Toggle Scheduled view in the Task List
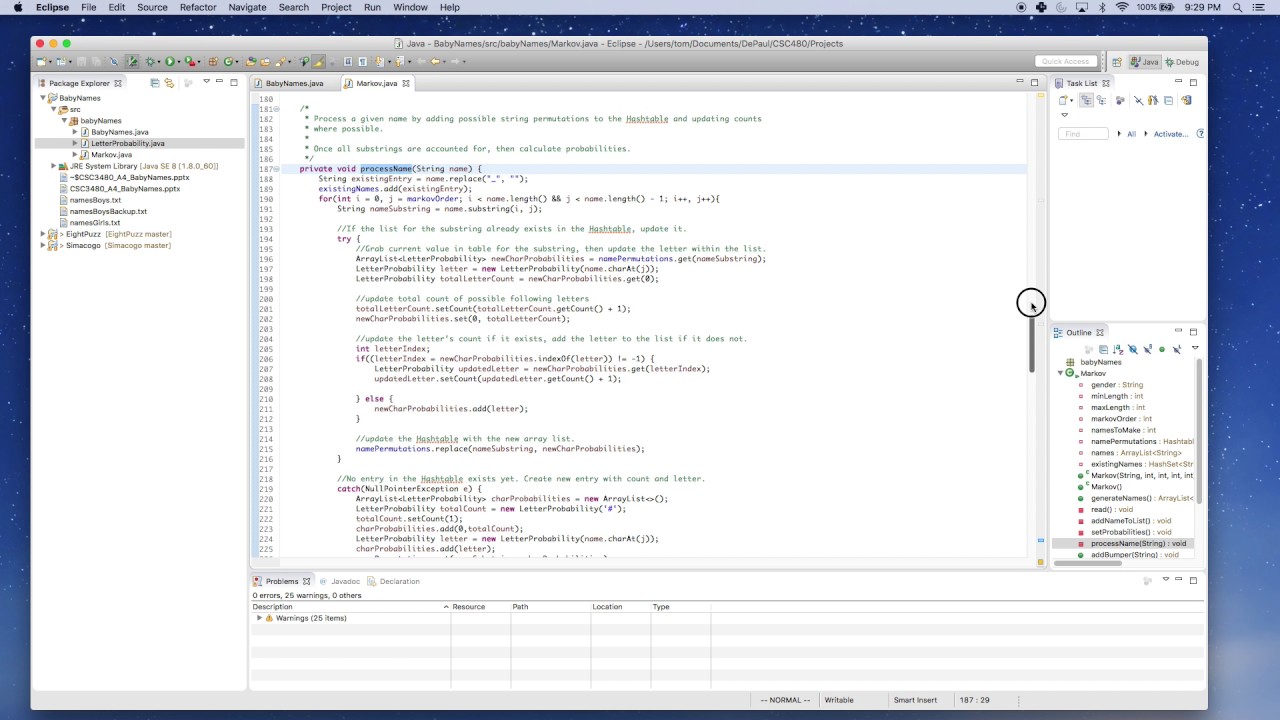The image size is (1280, 720). tap(1101, 100)
